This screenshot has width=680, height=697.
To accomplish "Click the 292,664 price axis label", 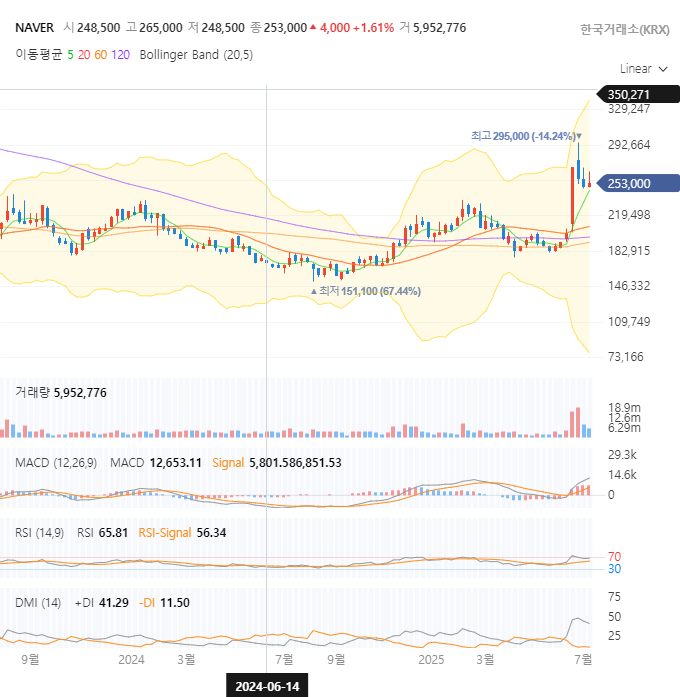I will tap(629, 144).
